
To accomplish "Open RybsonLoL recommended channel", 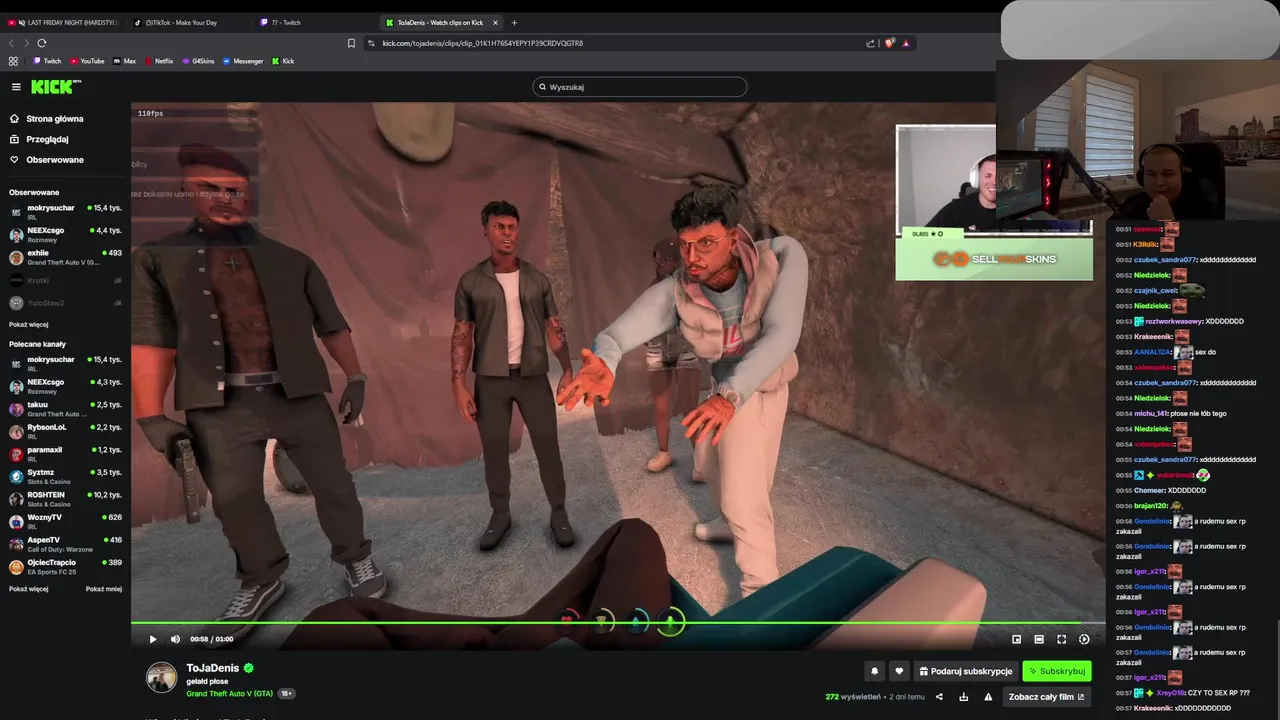I will [x=65, y=431].
